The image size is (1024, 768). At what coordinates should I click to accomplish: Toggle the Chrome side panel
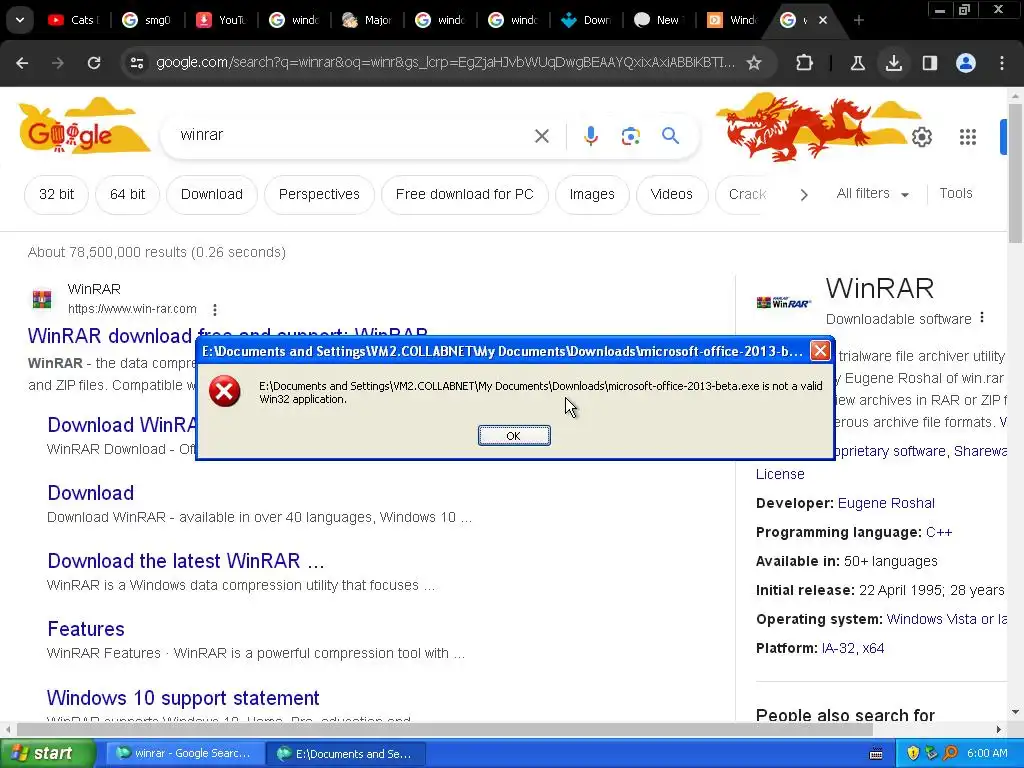pyautogui.click(x=929, y=63)
